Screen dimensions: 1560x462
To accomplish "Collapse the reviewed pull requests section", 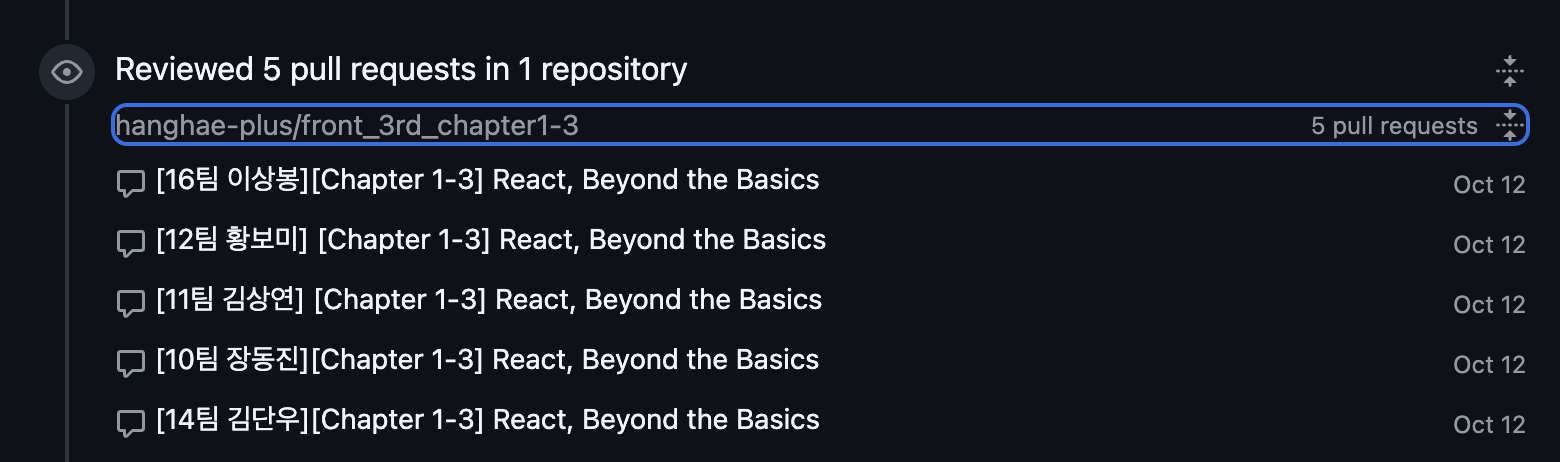I will pos(1509,71).
